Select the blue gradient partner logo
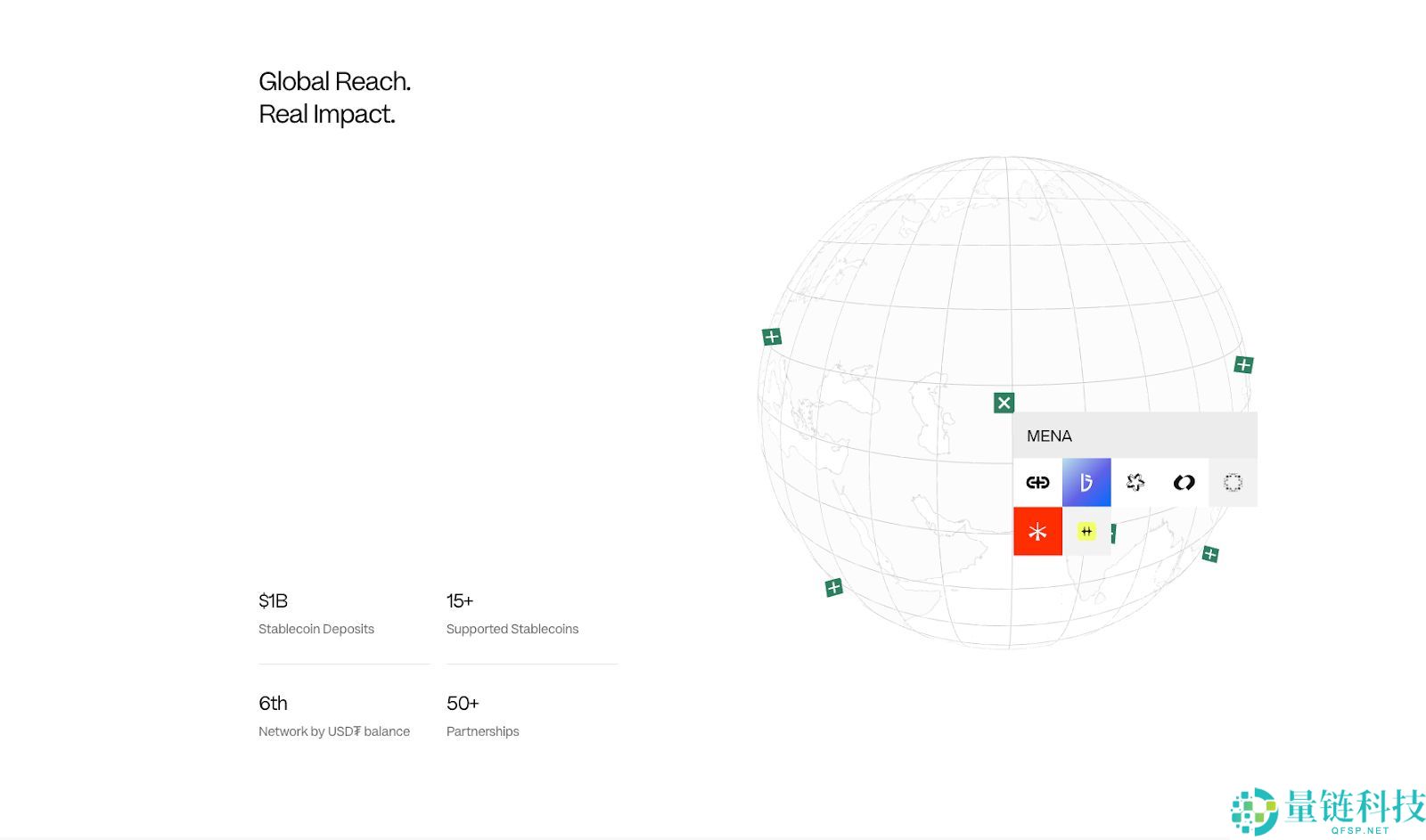Image resolution: width=1426 pixels, height=840 pixels. coord(1086,483)
